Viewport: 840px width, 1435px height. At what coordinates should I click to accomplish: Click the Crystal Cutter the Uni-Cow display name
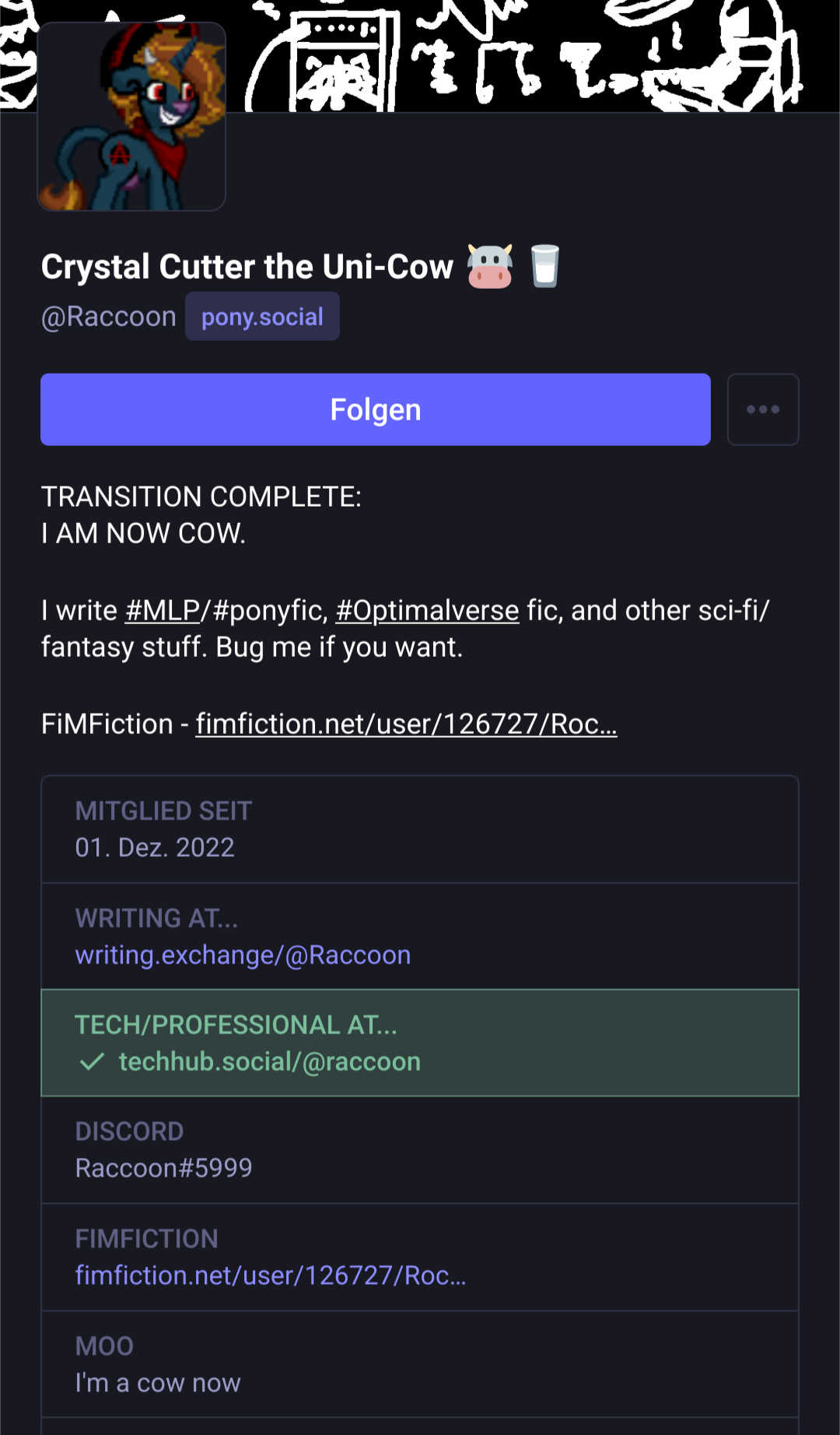pos(247,267)
